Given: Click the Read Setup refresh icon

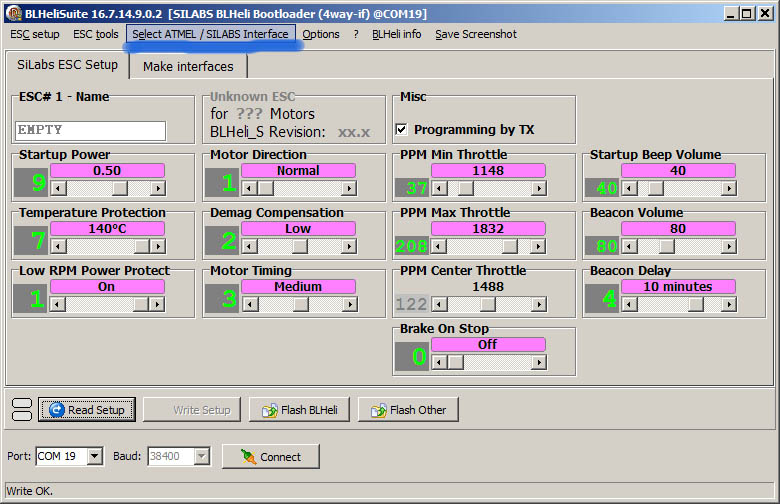Looking at the screenshot, I should pos(57,409).
